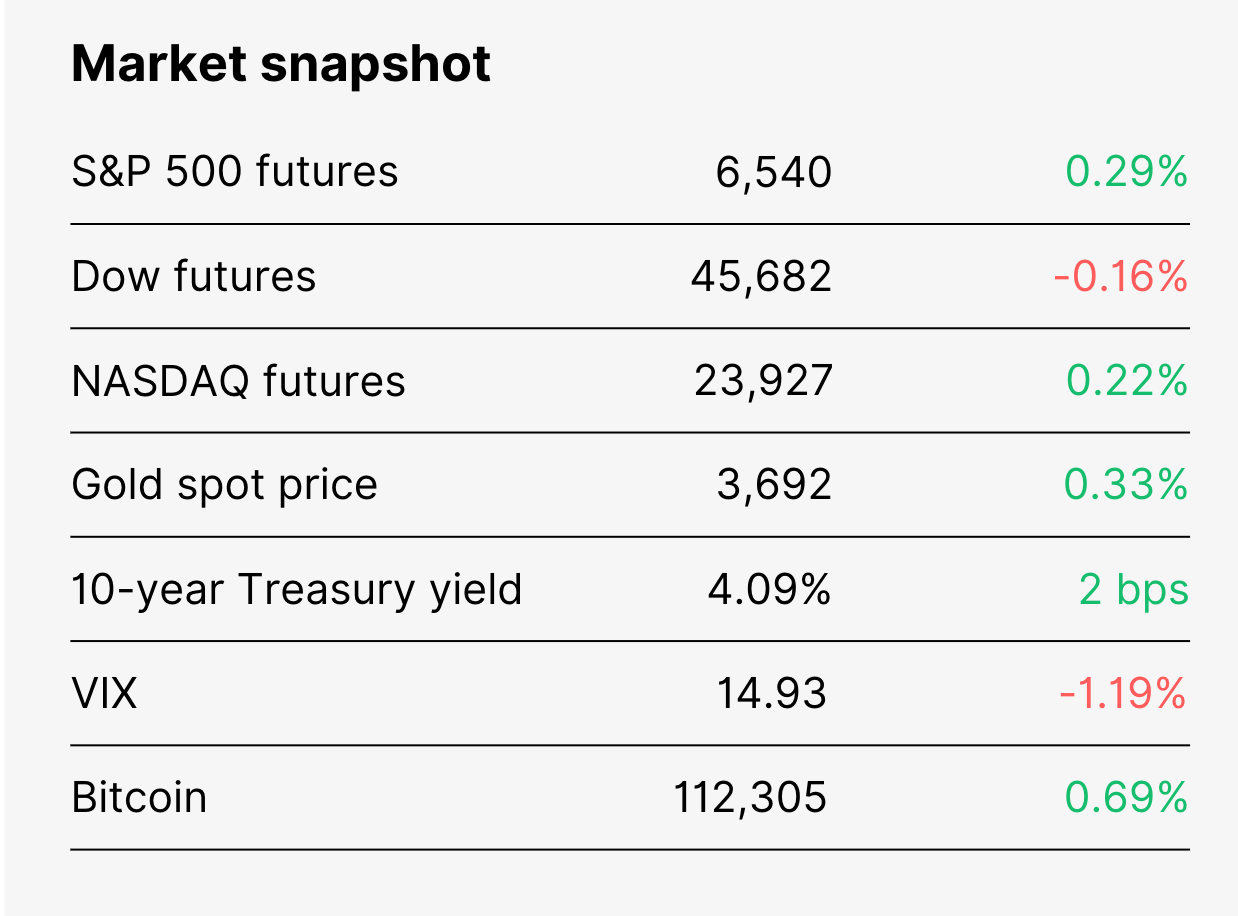
Task: Click the Market snapshot heading
Action: point(281,65)
